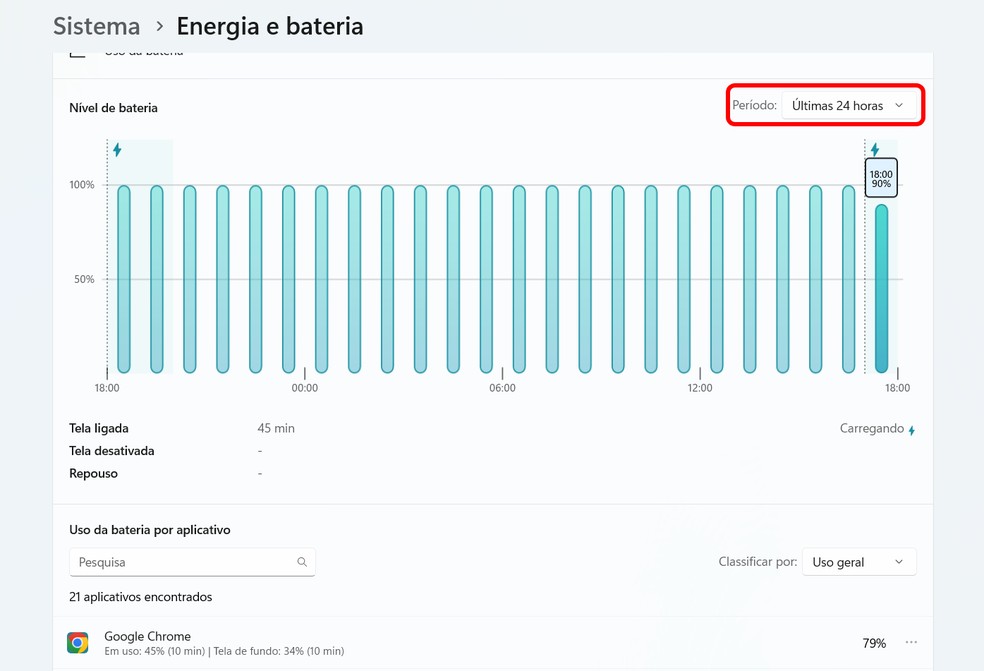Click the 'Energia e bateria' page title

tap(270, 26)
